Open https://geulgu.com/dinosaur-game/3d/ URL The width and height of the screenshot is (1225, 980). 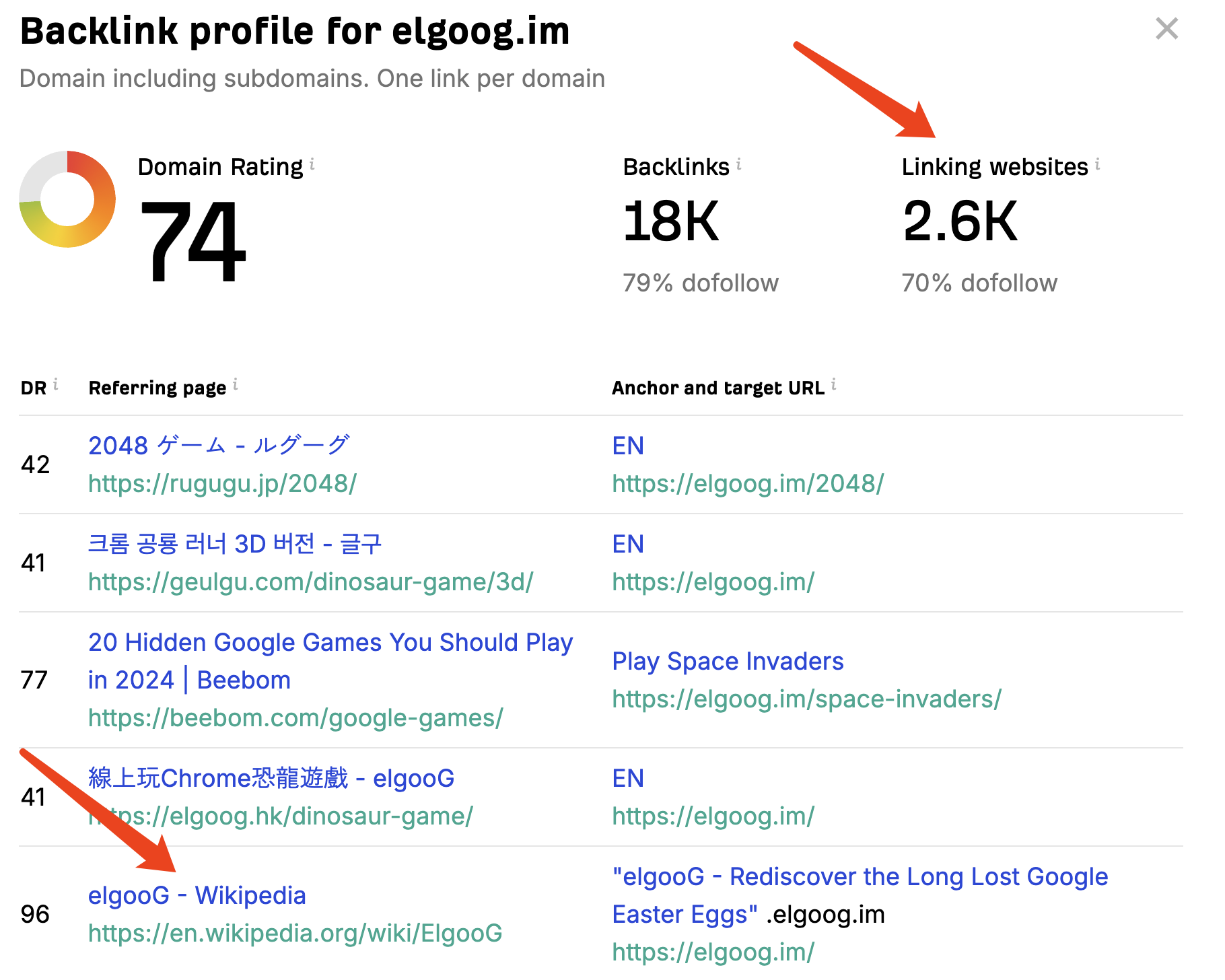pyautogui.click(x=310, y=582)
